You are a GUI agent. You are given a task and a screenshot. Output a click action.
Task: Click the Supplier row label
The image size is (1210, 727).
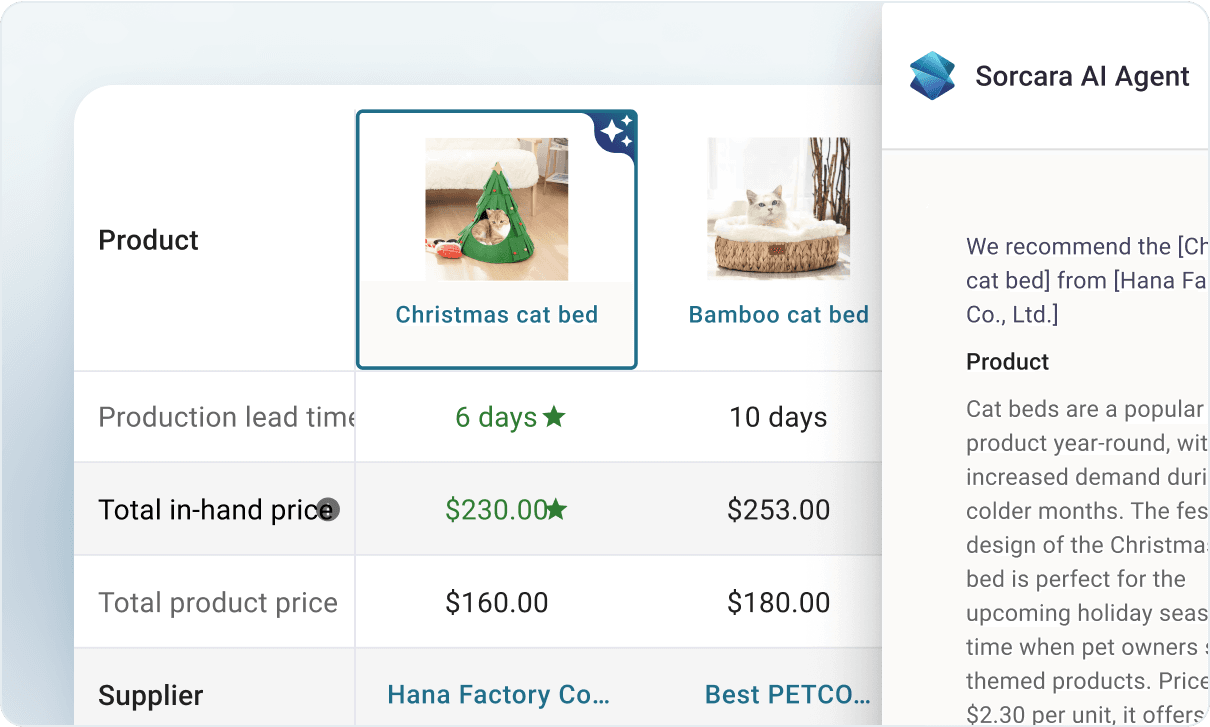point(151,695)
